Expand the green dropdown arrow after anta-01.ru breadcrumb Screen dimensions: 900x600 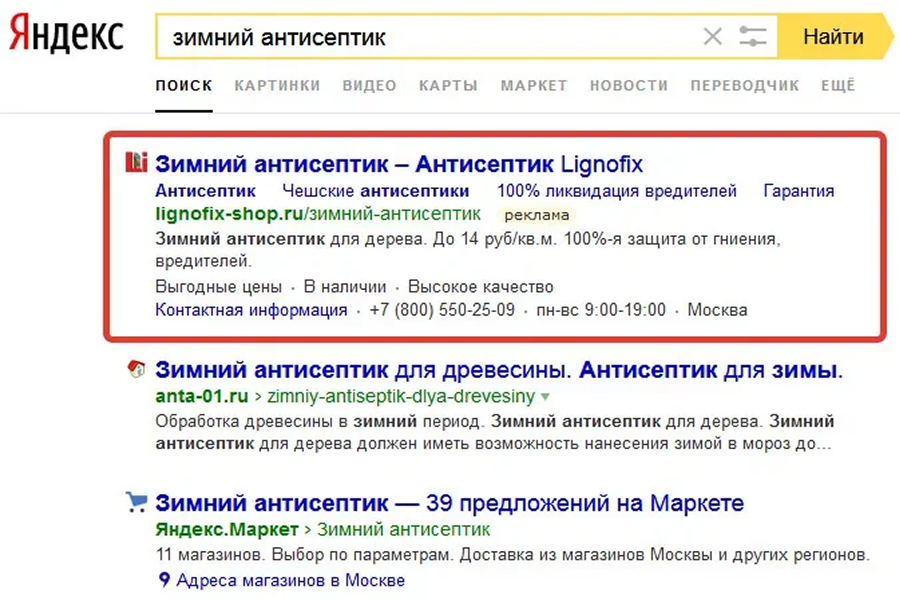(543, 396)
